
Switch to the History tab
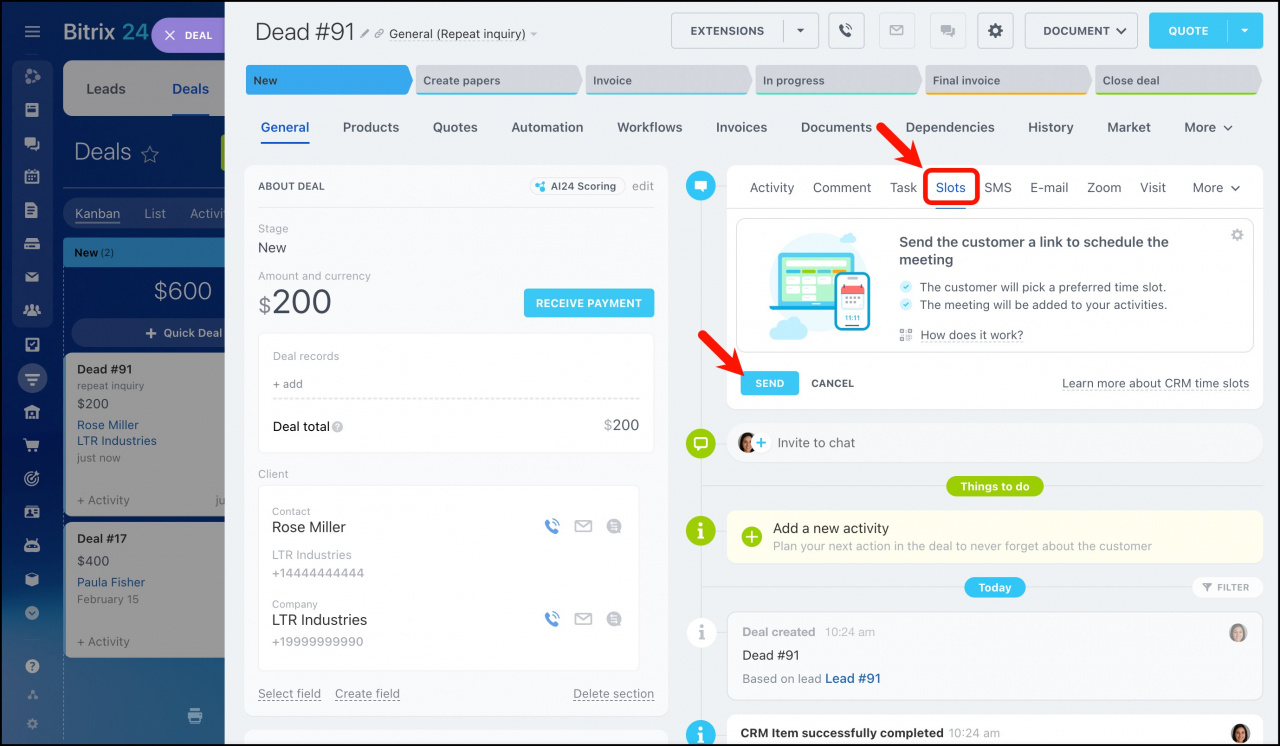pos(1051,127)
